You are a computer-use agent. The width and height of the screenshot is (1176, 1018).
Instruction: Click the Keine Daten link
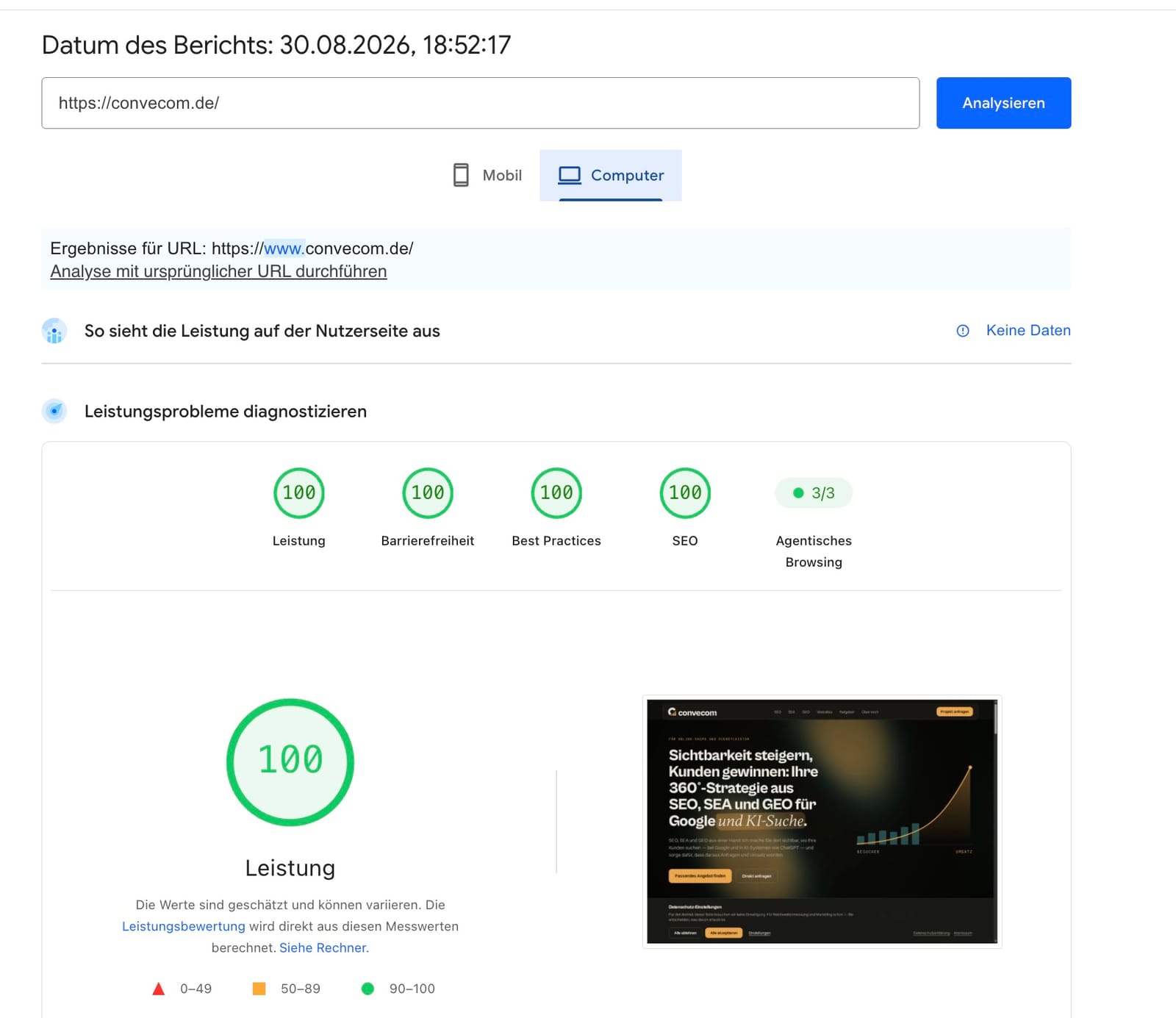coord(1028,330)
